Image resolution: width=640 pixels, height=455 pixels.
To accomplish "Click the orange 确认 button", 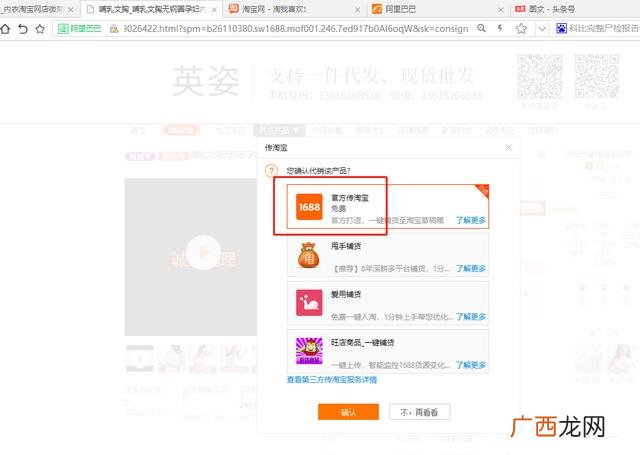I will pos(348,412).
